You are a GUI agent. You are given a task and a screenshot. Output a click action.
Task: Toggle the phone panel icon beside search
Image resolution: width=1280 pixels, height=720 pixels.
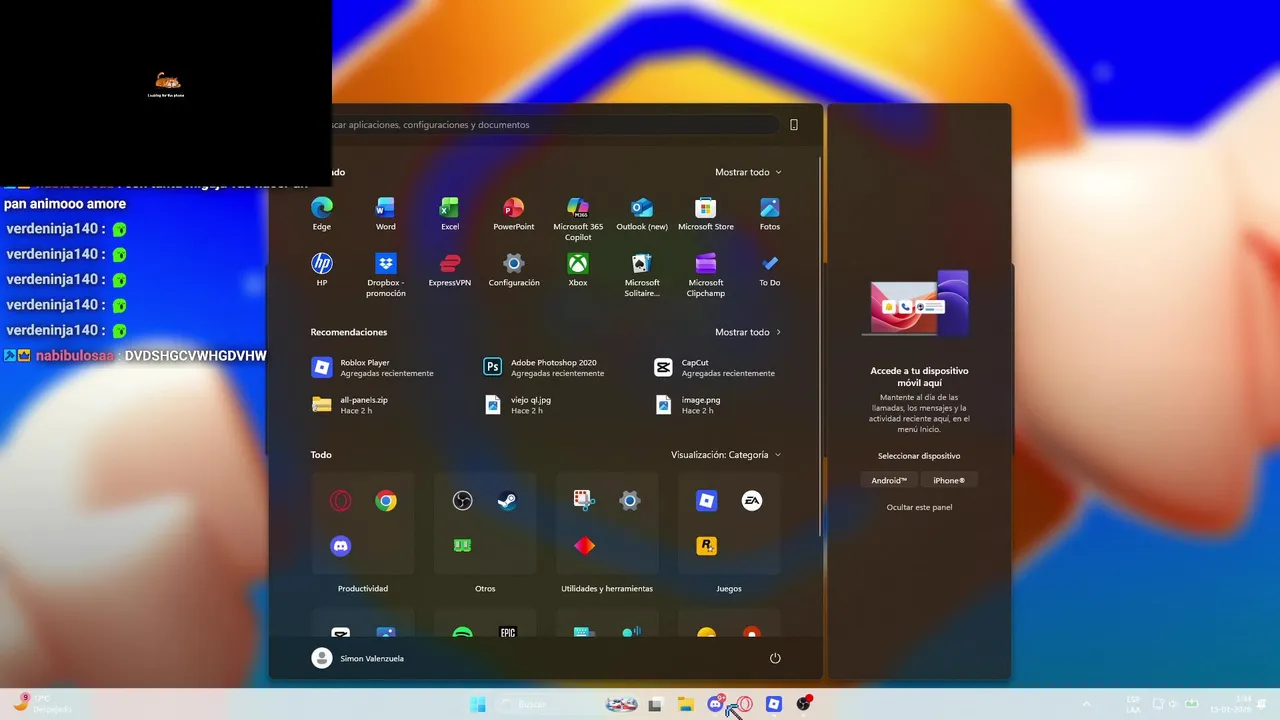pos(794,125)
